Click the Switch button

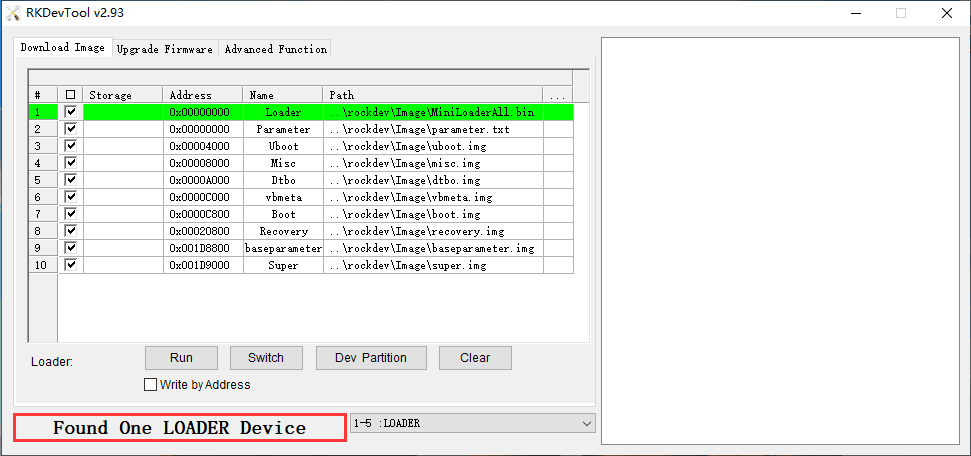tap(265, 358)
